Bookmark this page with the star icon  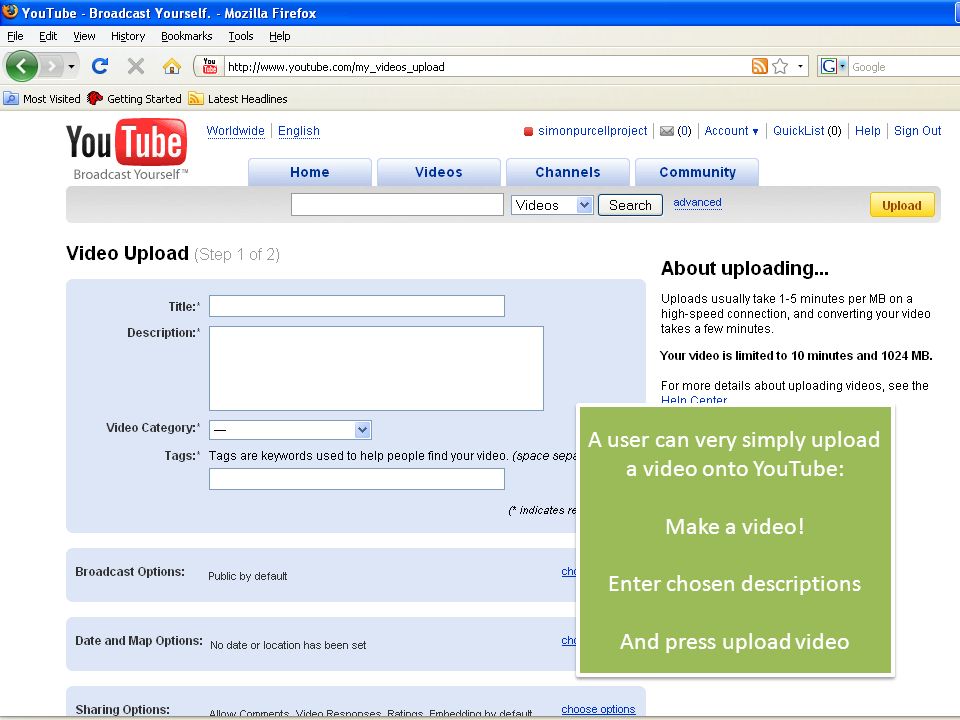tap(780, 66)
